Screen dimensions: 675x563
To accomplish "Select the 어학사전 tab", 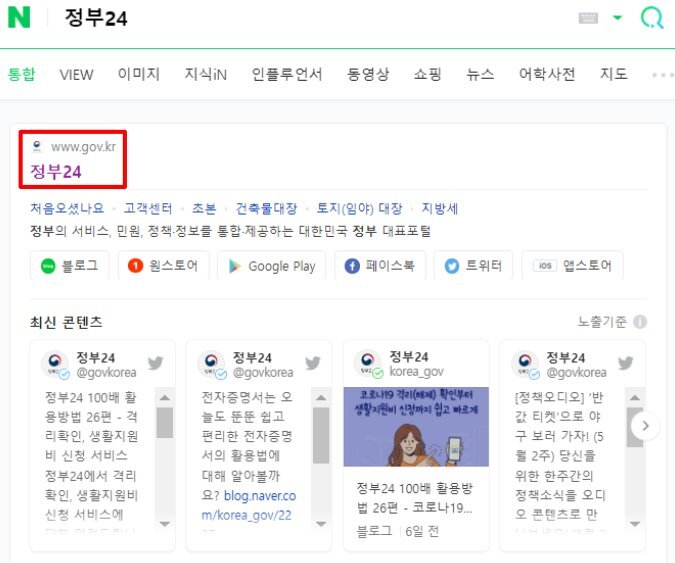I will coord(547,74).
